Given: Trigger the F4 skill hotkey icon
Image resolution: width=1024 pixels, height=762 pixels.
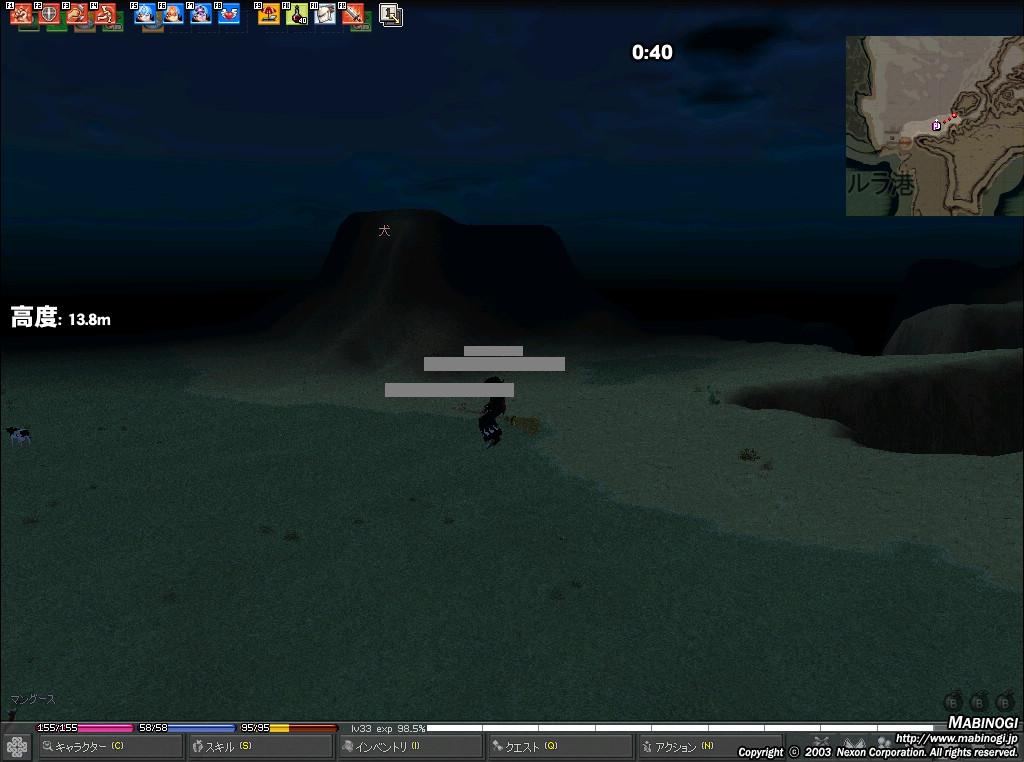Looking at the screenshot, I should pyautogui.click(x=105, y=15).
